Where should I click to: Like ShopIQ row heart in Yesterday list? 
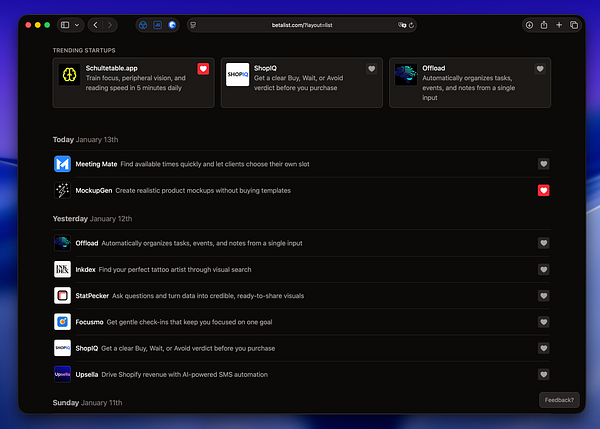pyautogui.click(x=544, y=348)
